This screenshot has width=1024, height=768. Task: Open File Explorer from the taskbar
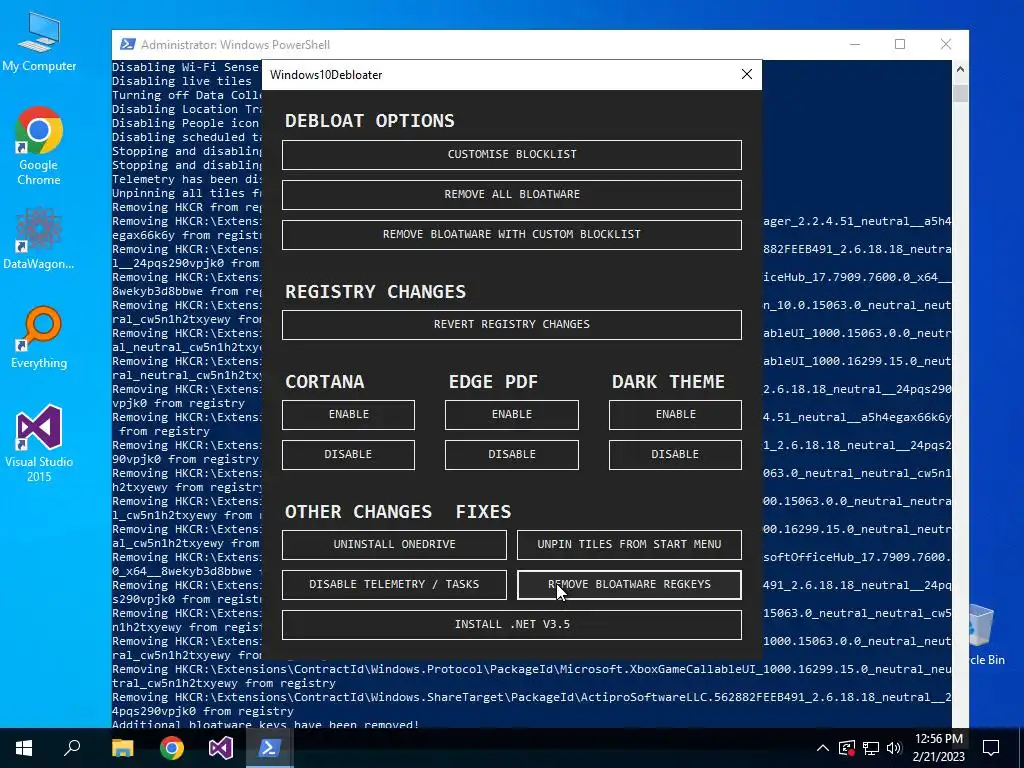click(122, 748)
